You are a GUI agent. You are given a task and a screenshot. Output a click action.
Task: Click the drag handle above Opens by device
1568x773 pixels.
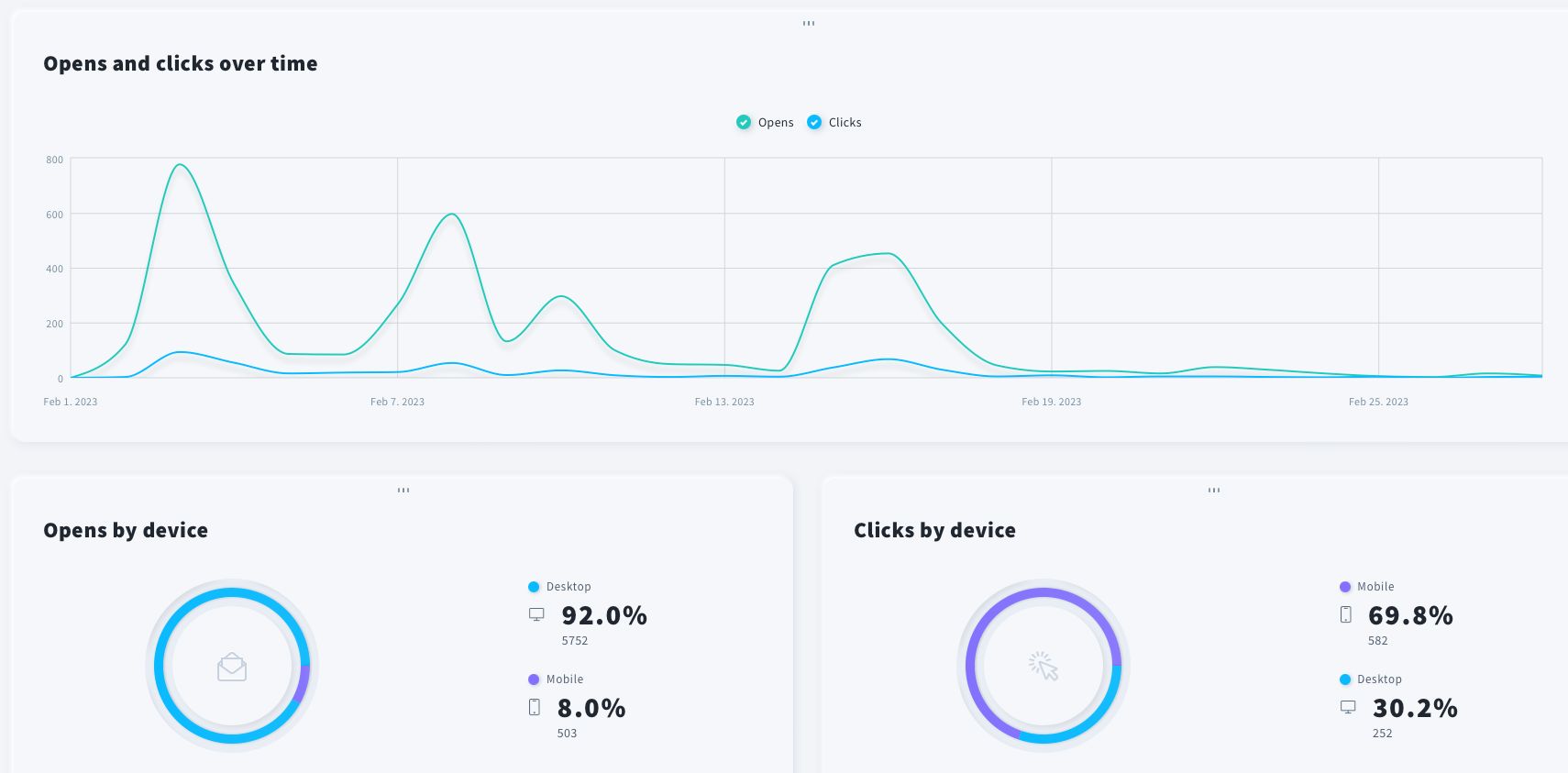click(403, 490)
